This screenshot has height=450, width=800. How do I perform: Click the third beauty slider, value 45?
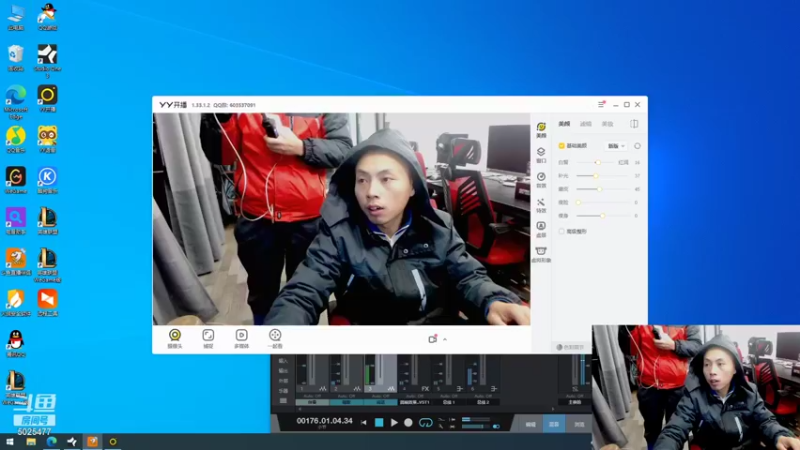tap(602, 189)
